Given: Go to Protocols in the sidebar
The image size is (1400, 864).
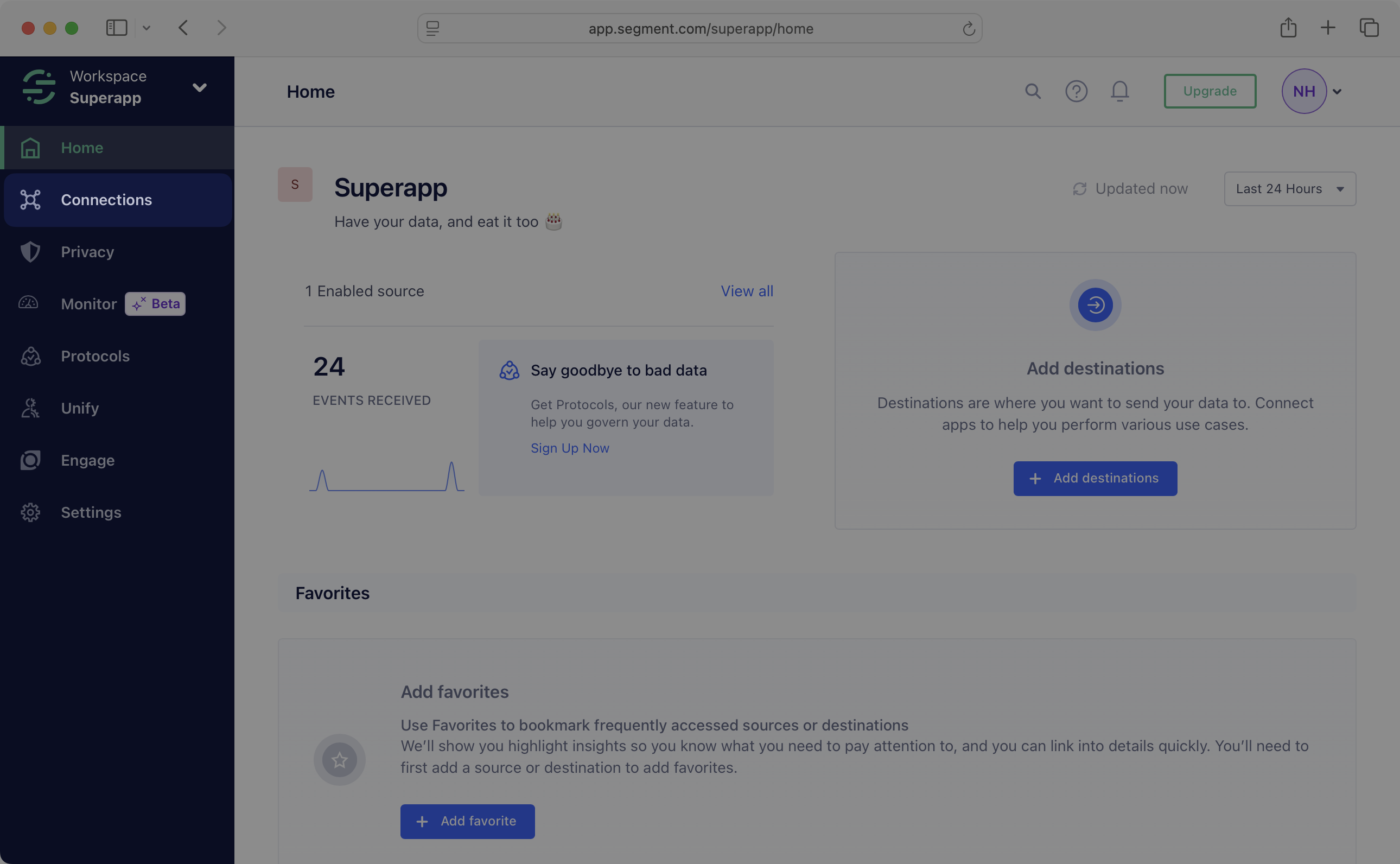Looking at the screenshot, I should click(95, 356).
